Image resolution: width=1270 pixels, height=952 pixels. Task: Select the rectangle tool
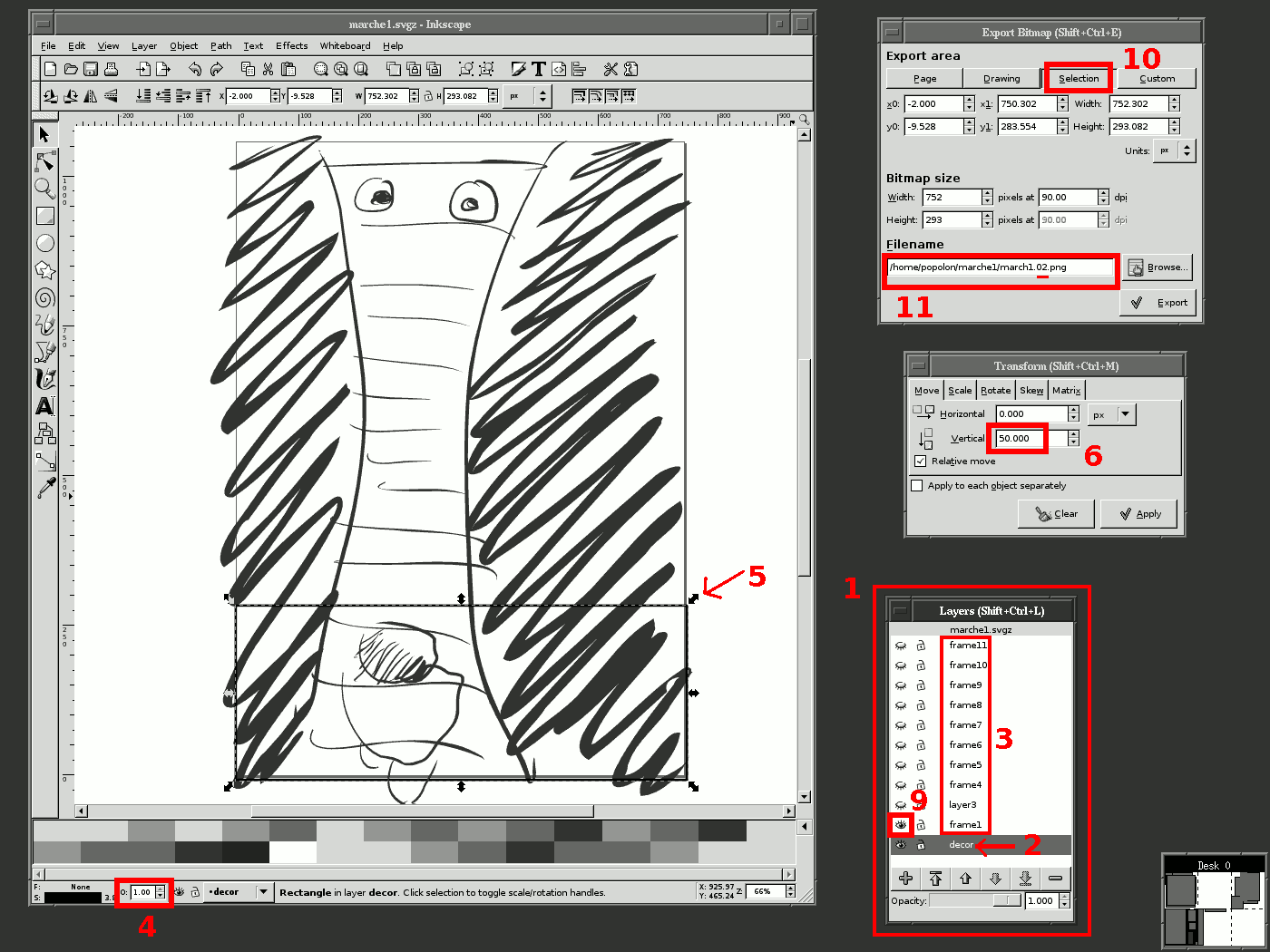point(44,216)
